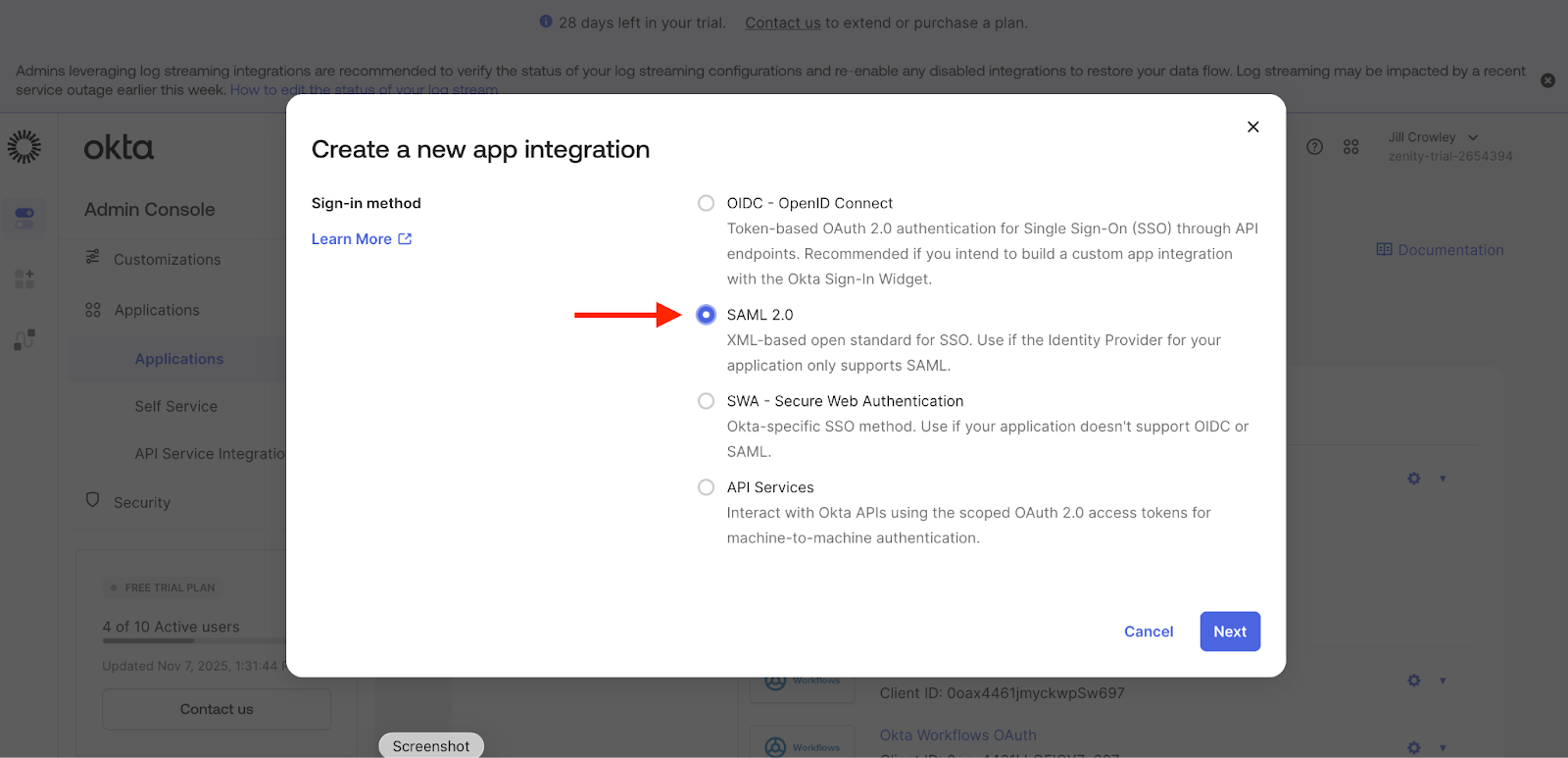Click the Okta sunburst logo icon
Screen dimensions: 1568x758
[24, 147]
